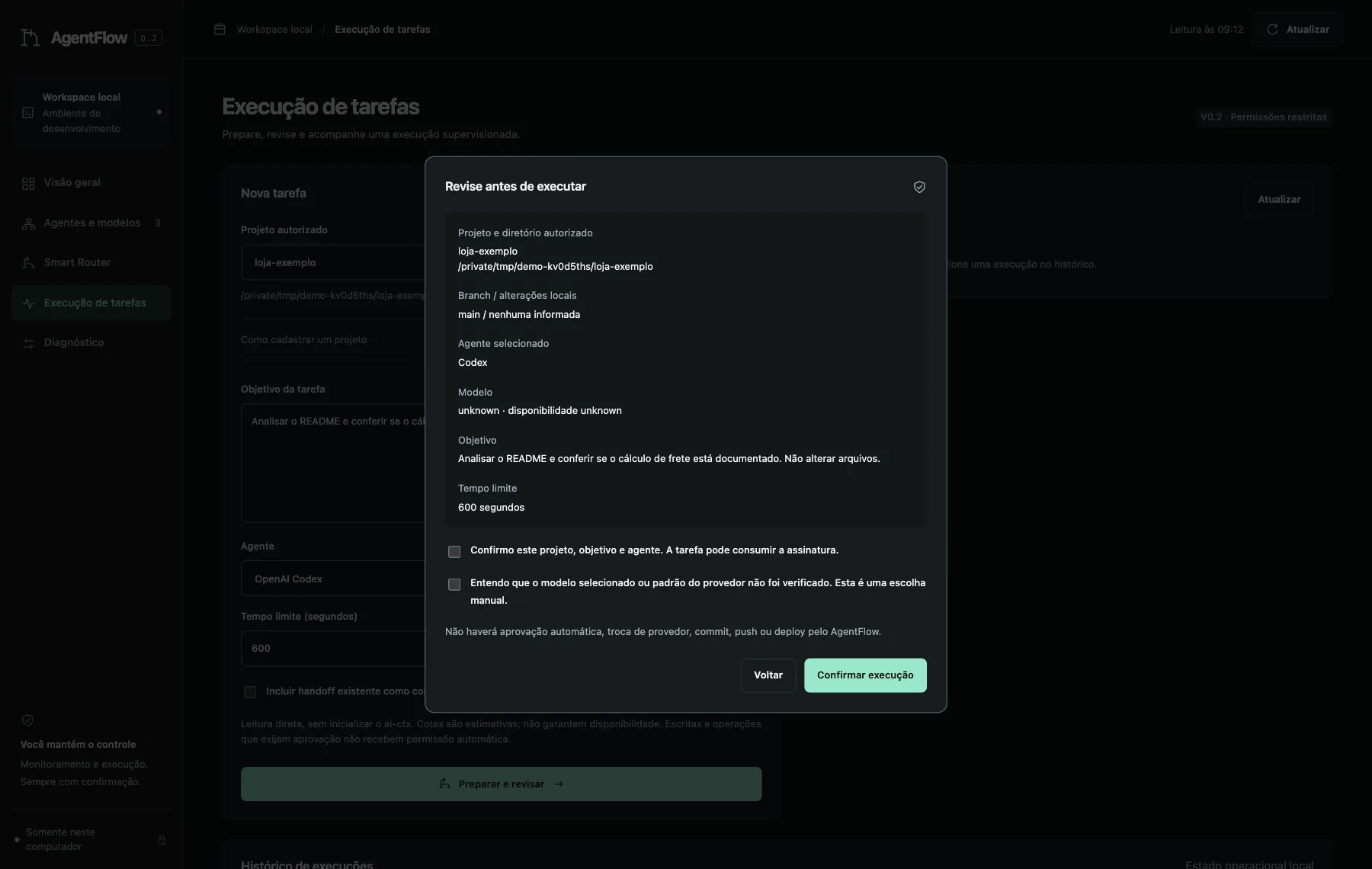Check the Confirmo este projeto checkbox
The image size is (1372, 869).
coord(454,551)
